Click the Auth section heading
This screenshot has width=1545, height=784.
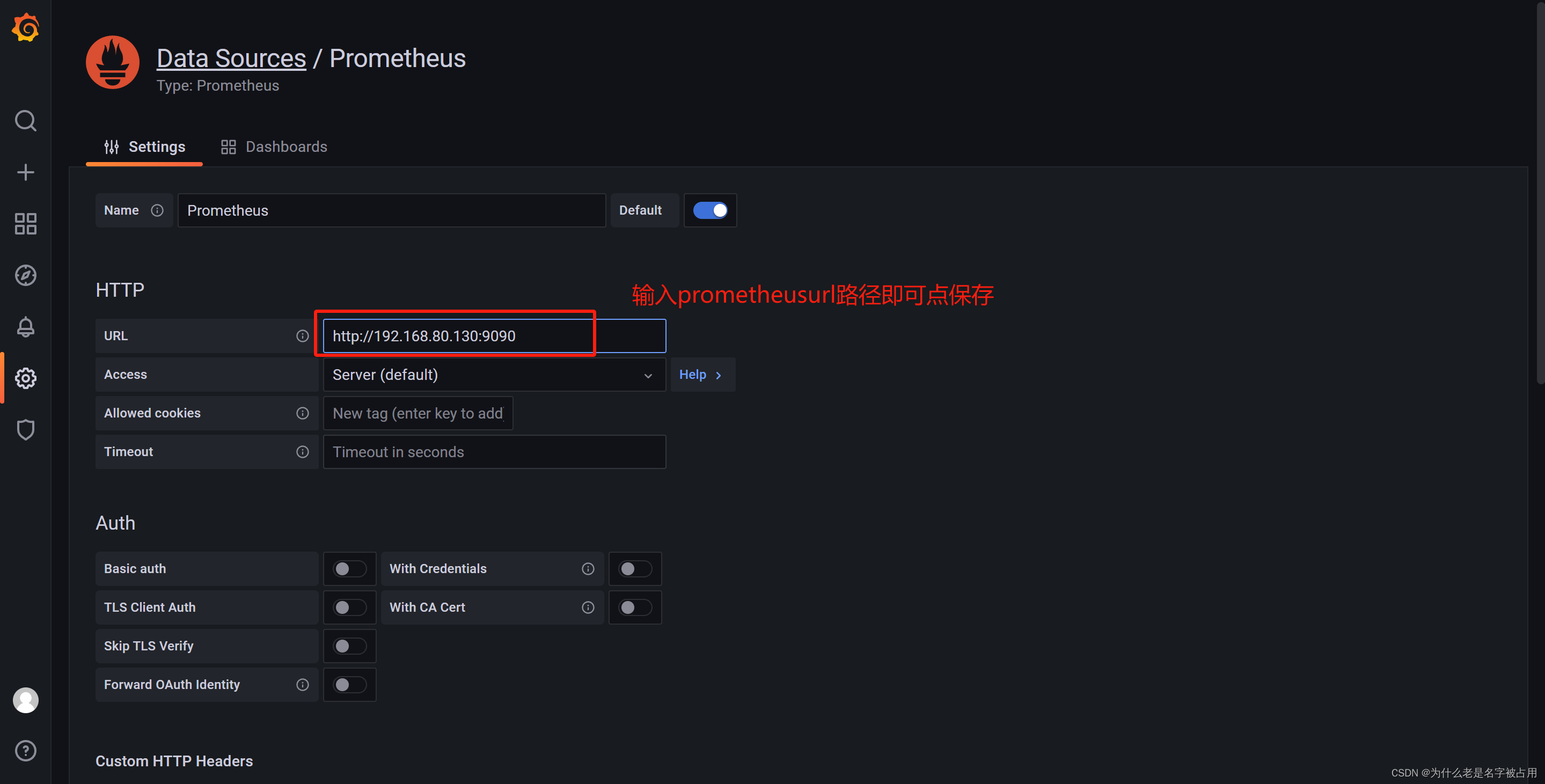116,523
